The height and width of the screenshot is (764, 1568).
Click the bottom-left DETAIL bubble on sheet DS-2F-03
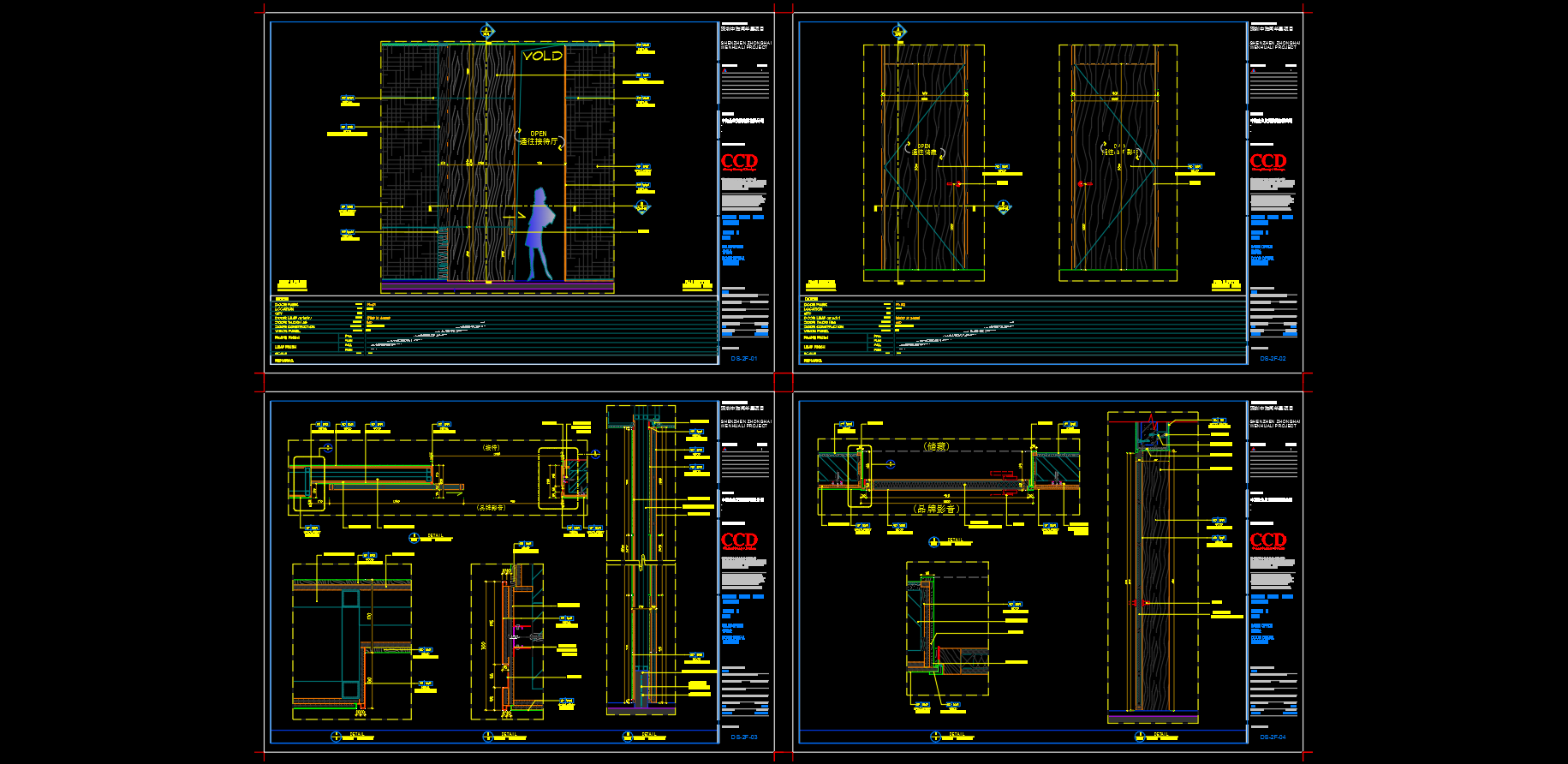coord(336,737)
